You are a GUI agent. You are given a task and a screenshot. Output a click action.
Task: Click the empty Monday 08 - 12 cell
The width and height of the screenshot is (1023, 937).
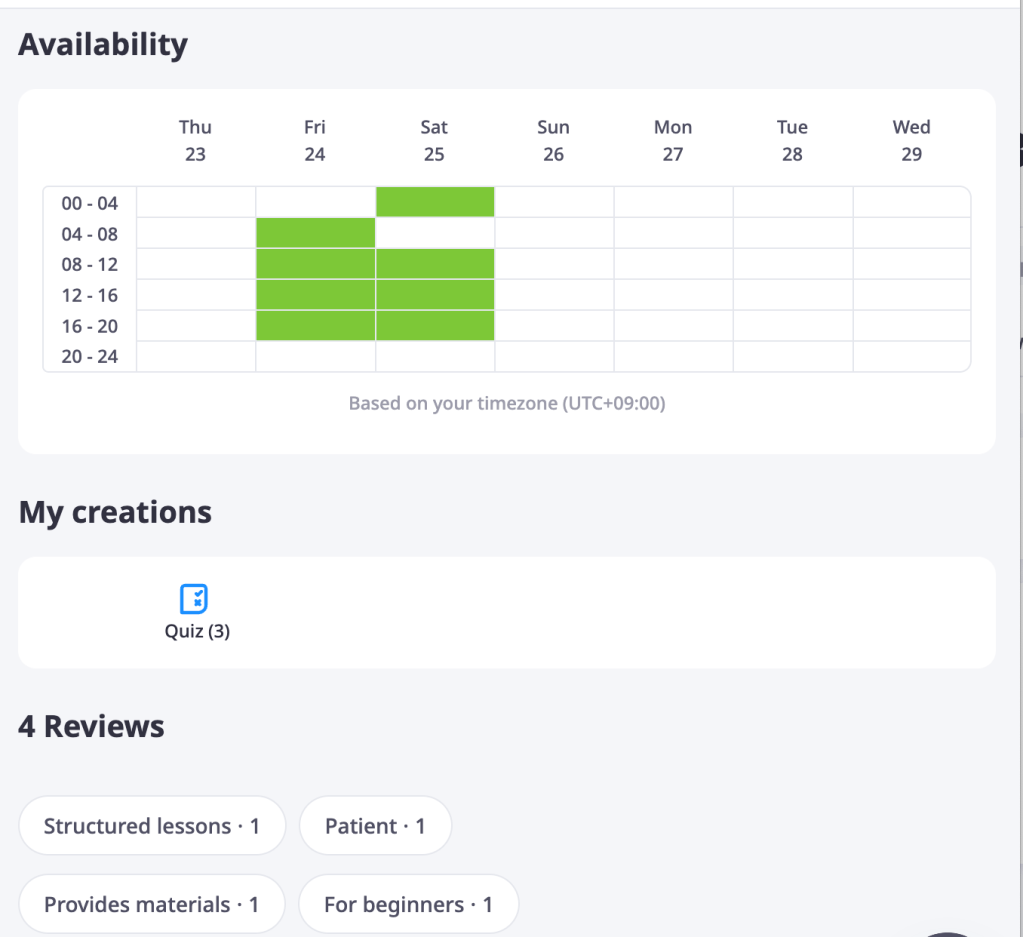click(673, 264)
